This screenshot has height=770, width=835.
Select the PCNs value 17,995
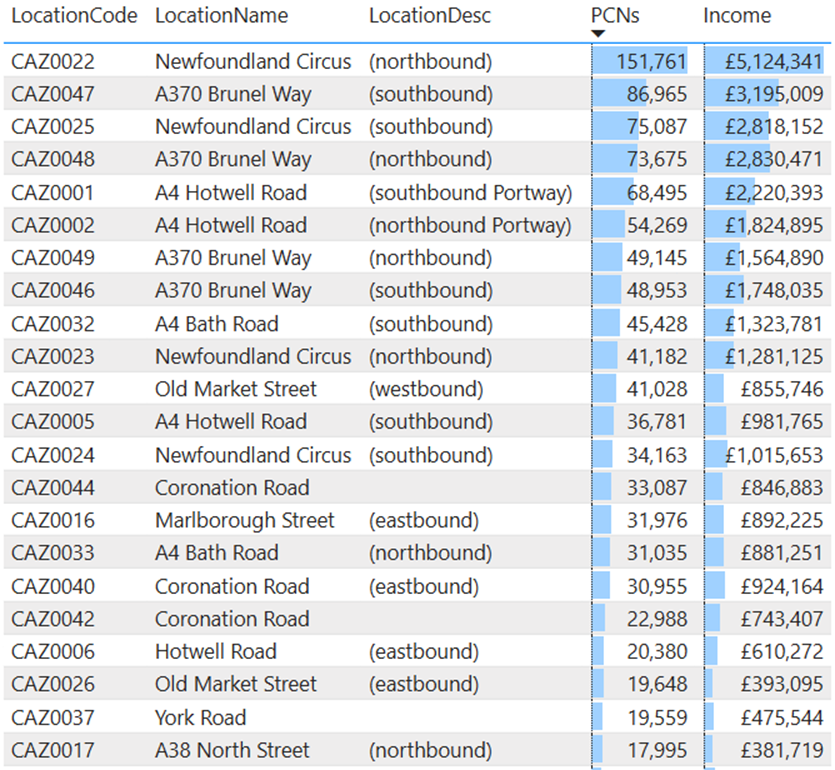pyautogui.click(x=657, y=751)
